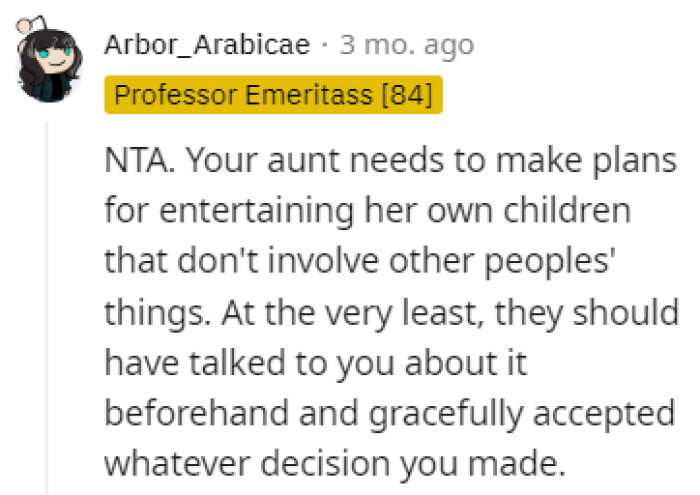This screenshot has width=700, height=495.
Task: Click the "3 mo. ago" timestamp
Action: pos(406,45)
